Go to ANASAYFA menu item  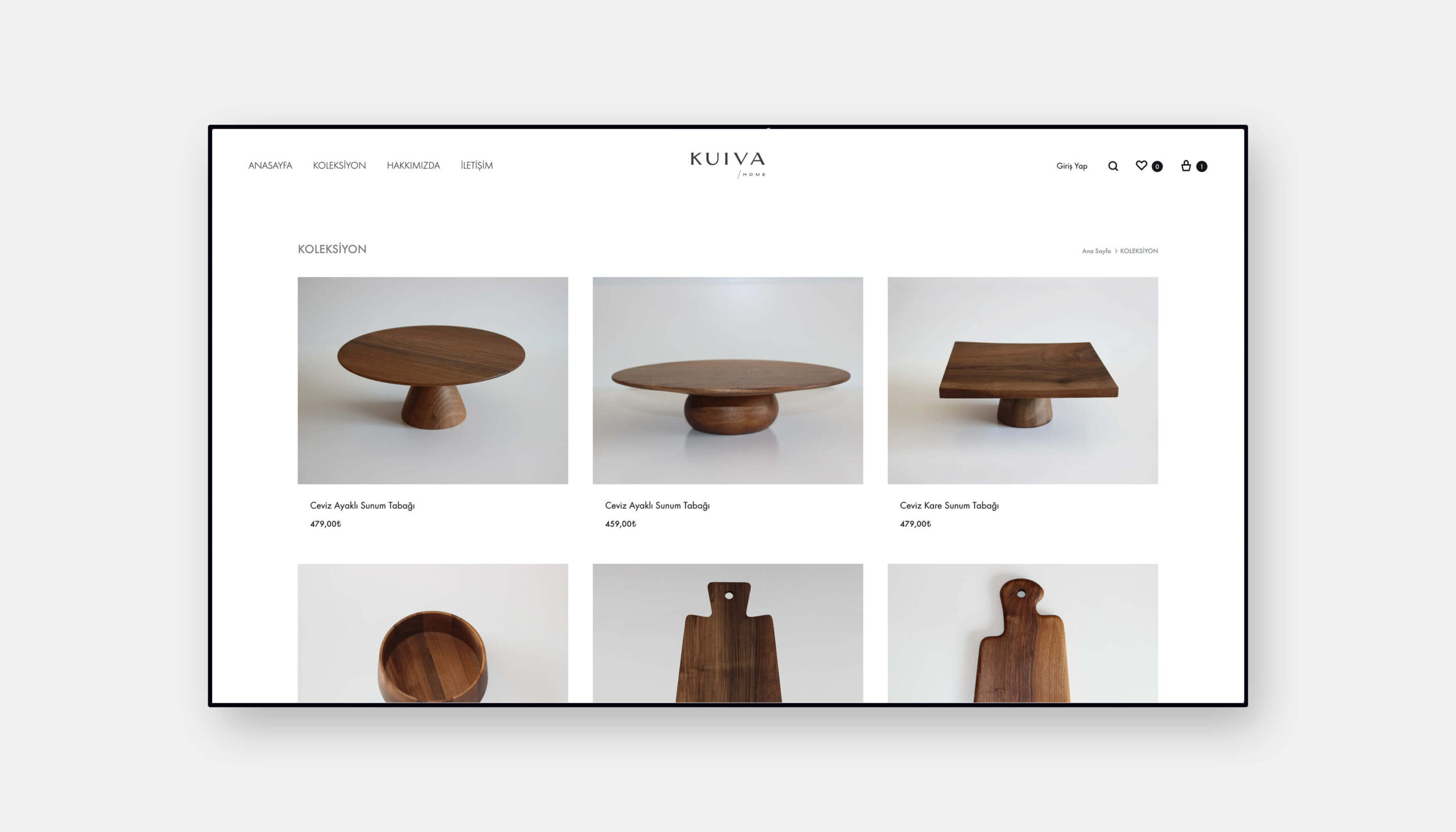click(270, 165)
